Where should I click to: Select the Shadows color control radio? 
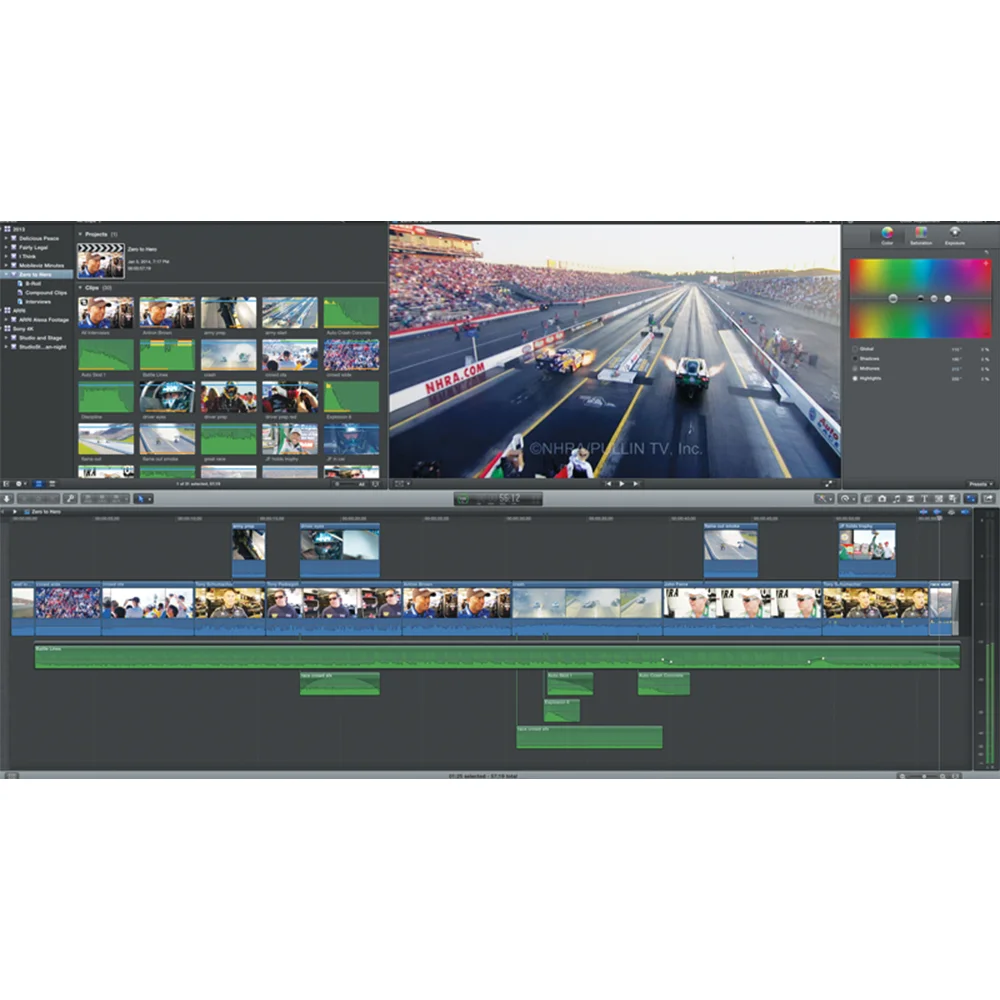pos(854,358)
